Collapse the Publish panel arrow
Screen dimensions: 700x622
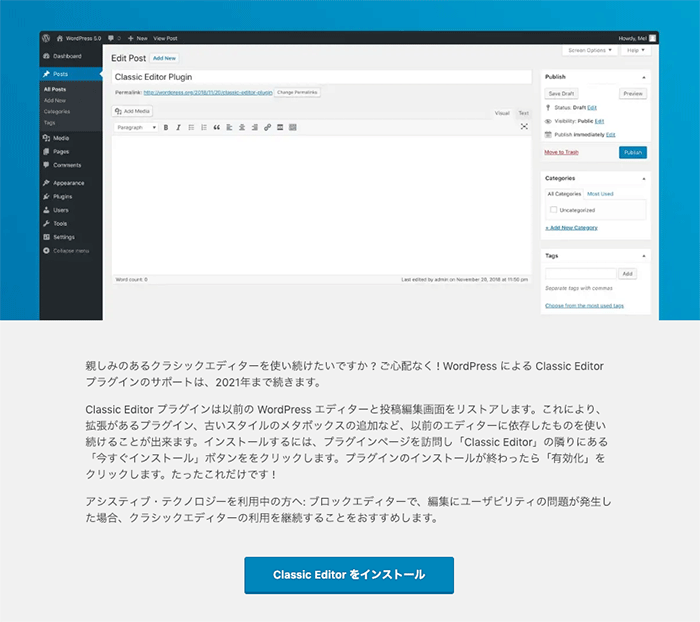click(x=644, y=77)
